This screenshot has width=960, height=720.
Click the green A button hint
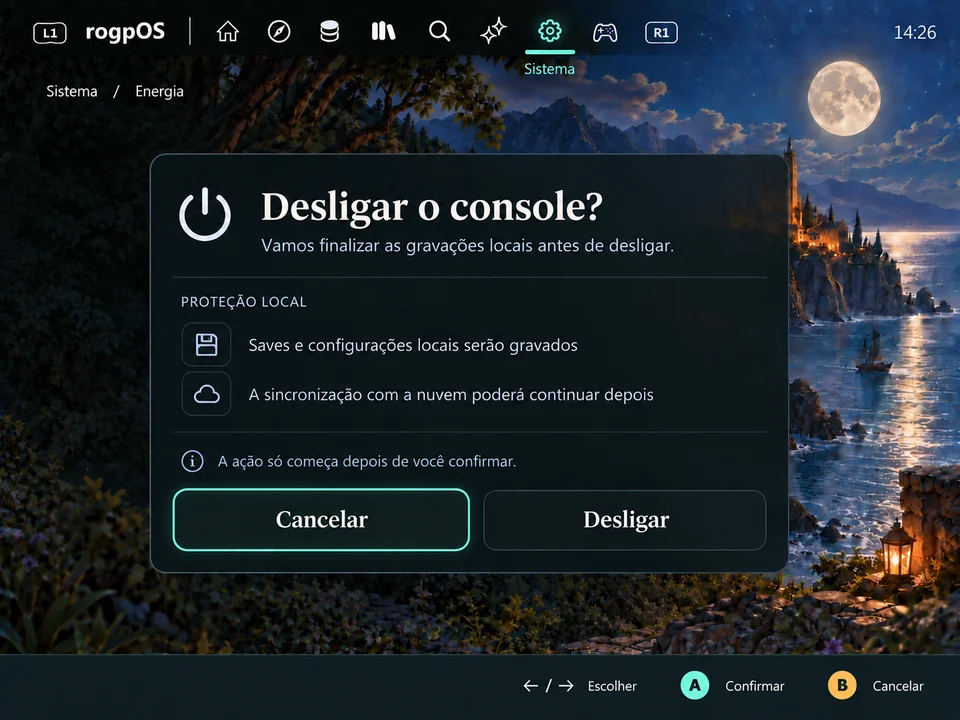(x=695, y=685)
